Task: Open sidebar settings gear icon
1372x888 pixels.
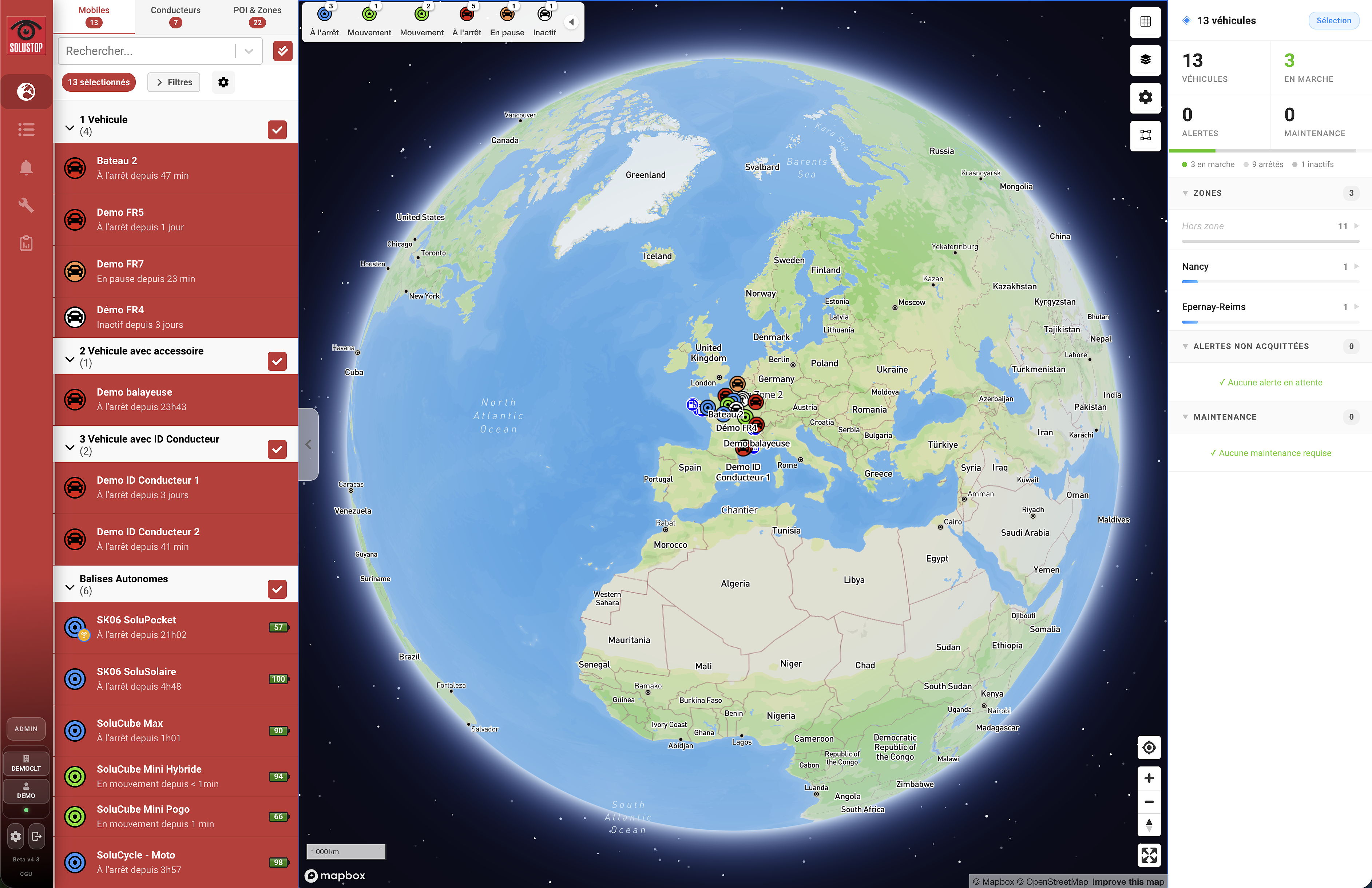Action: pos(16,836)
